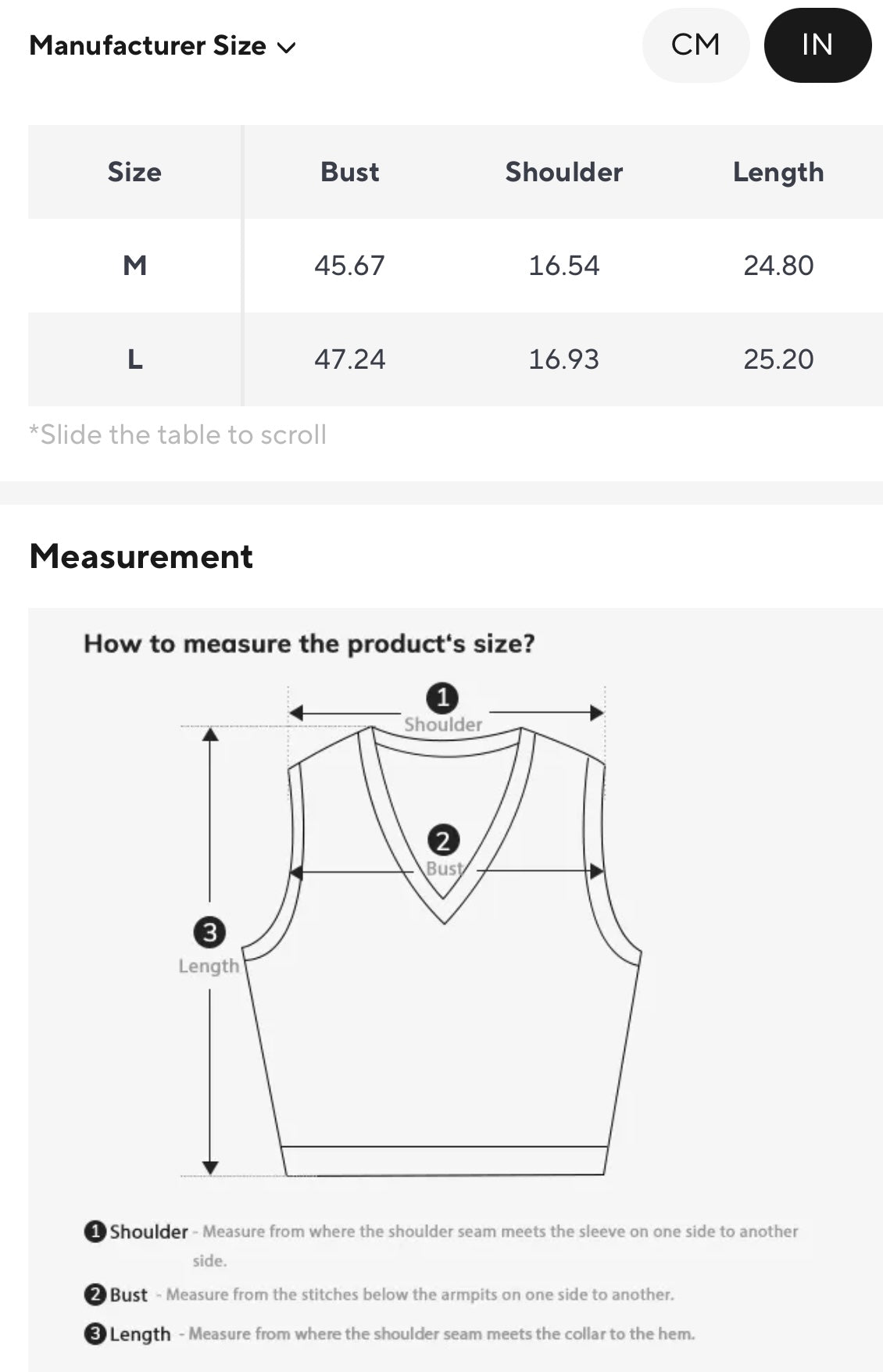Click the chevron next to Manufacturer Size
This screenshot has width=883, height=1372.
pos(287,48)
